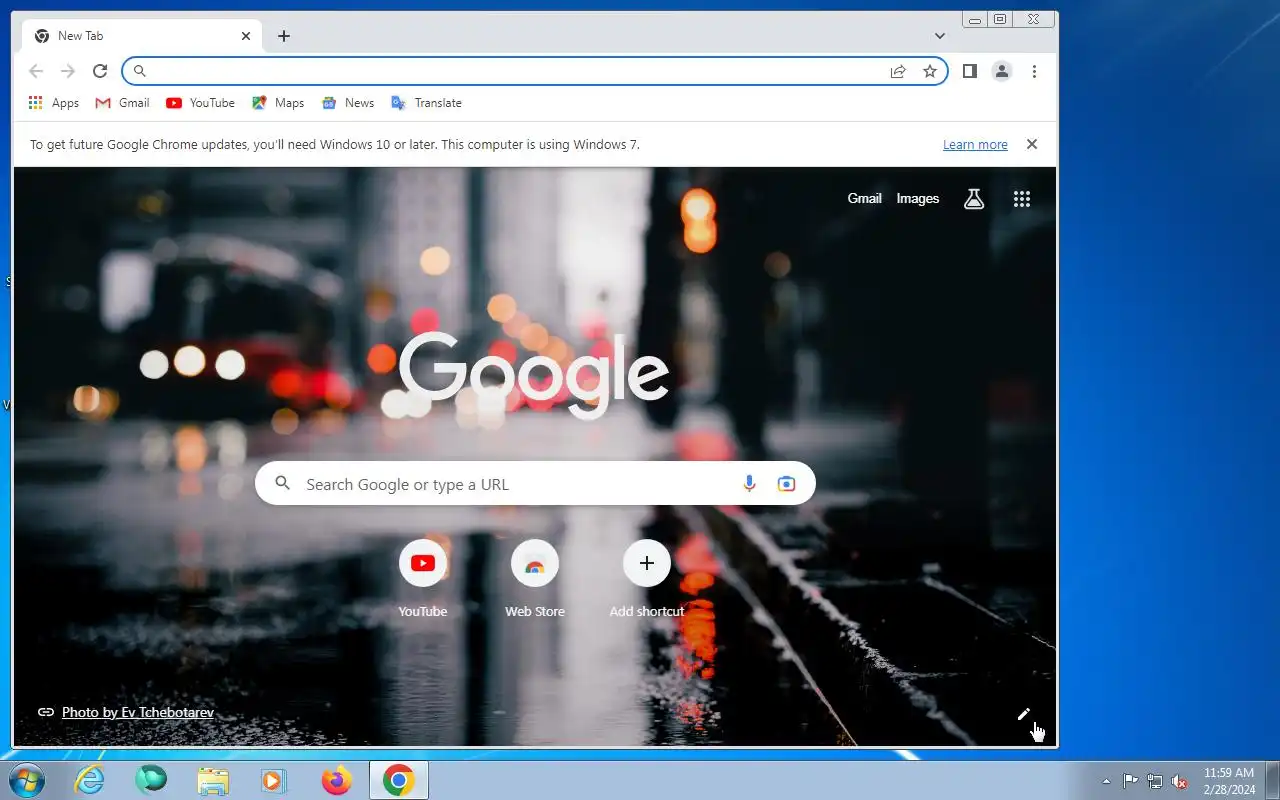The height and width of the screenshot is (800, 1280).
Task: Click the muted volume tray icon
Action: tap(1180, 781)
